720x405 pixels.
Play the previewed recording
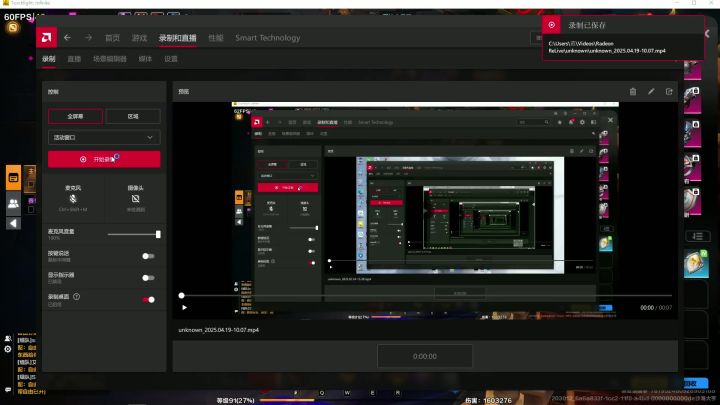tap(184, 308)
